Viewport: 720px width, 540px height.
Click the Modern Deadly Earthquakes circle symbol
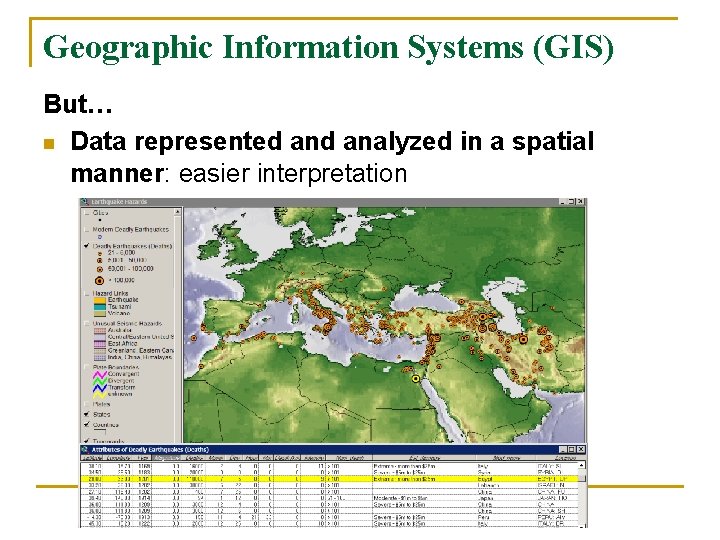pyautogui.click(x=100, y=237)
